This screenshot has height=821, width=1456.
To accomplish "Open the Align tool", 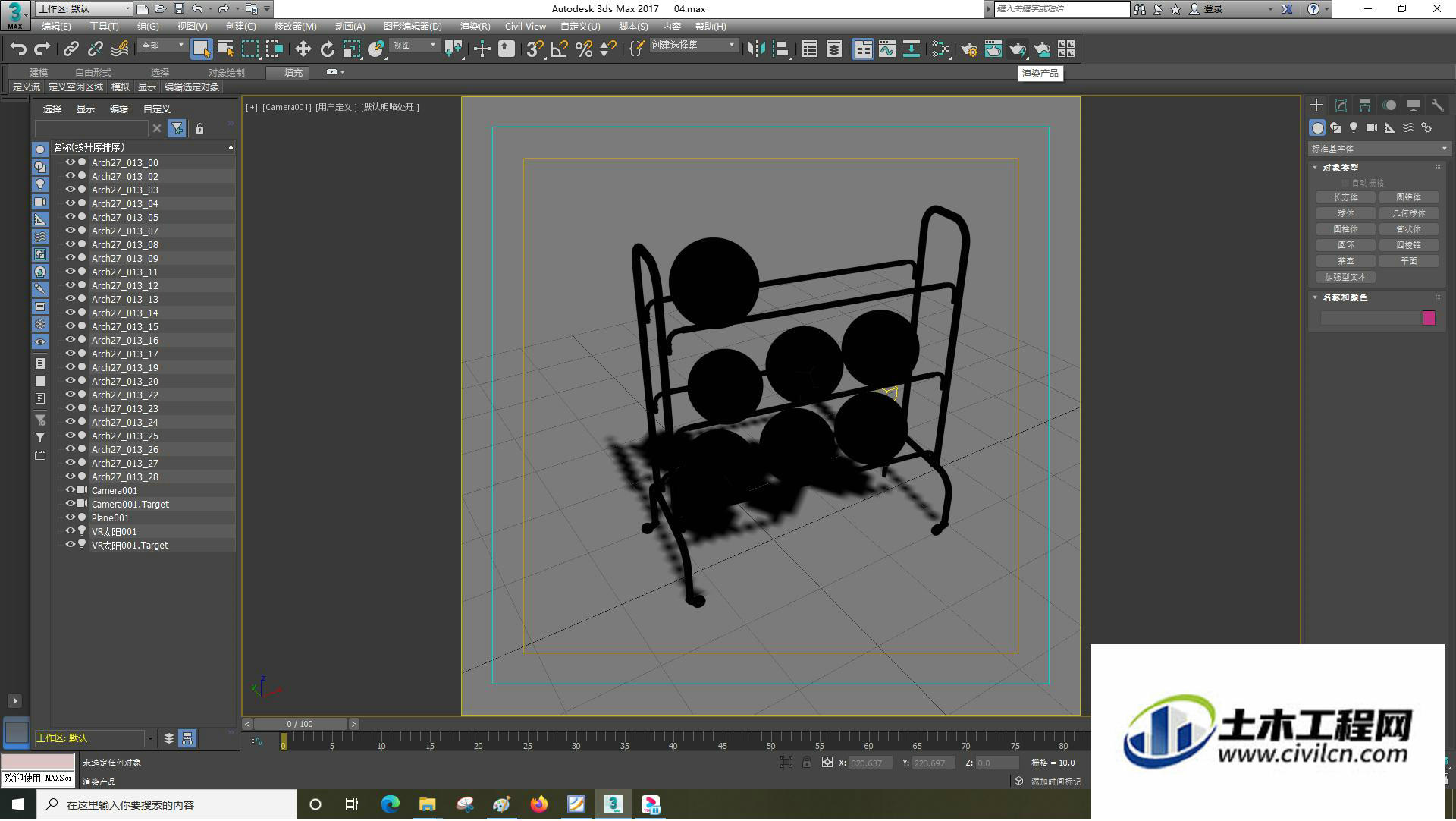I will [780, 49].
